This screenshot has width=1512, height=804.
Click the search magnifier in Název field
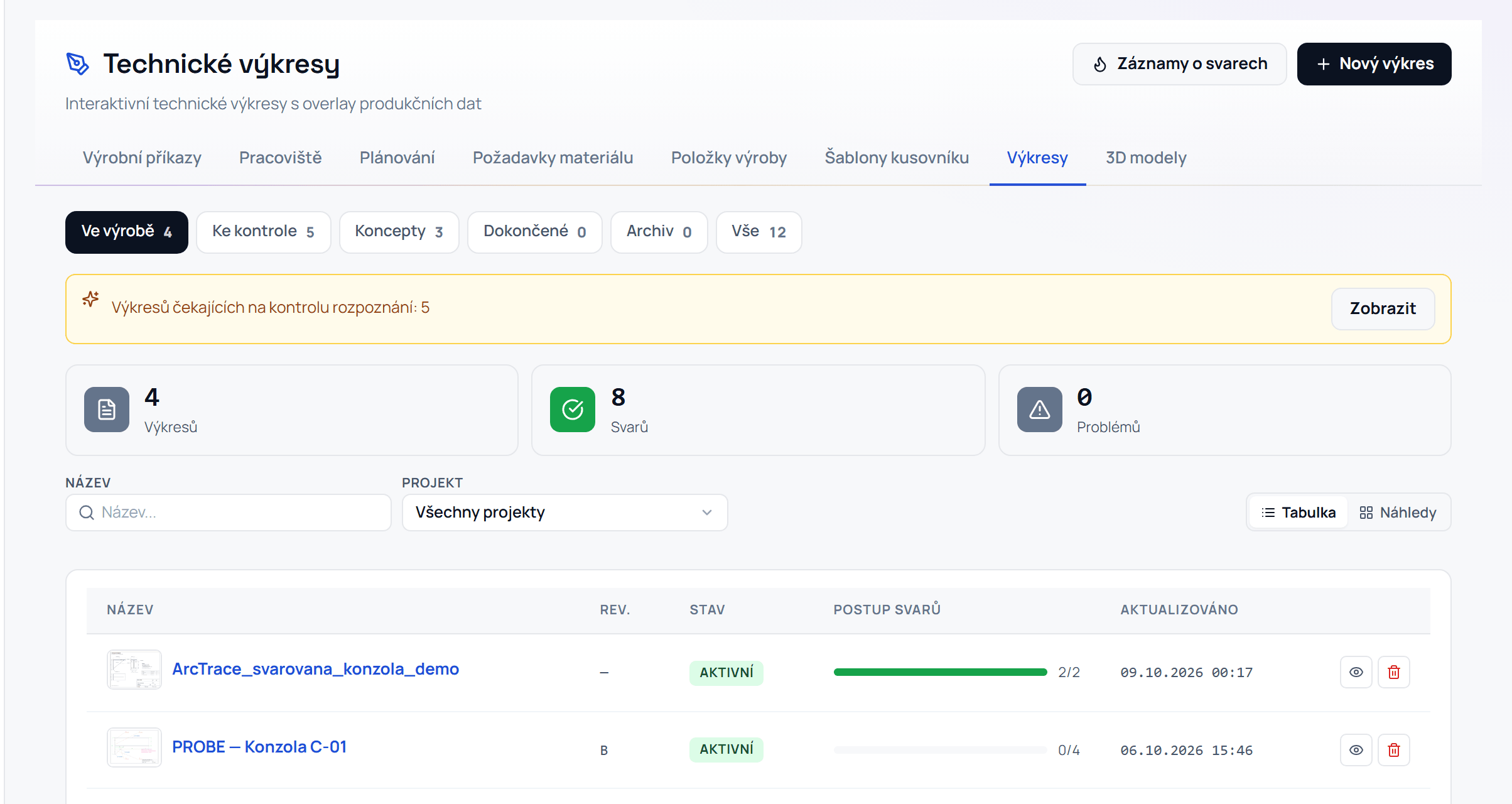87,513
